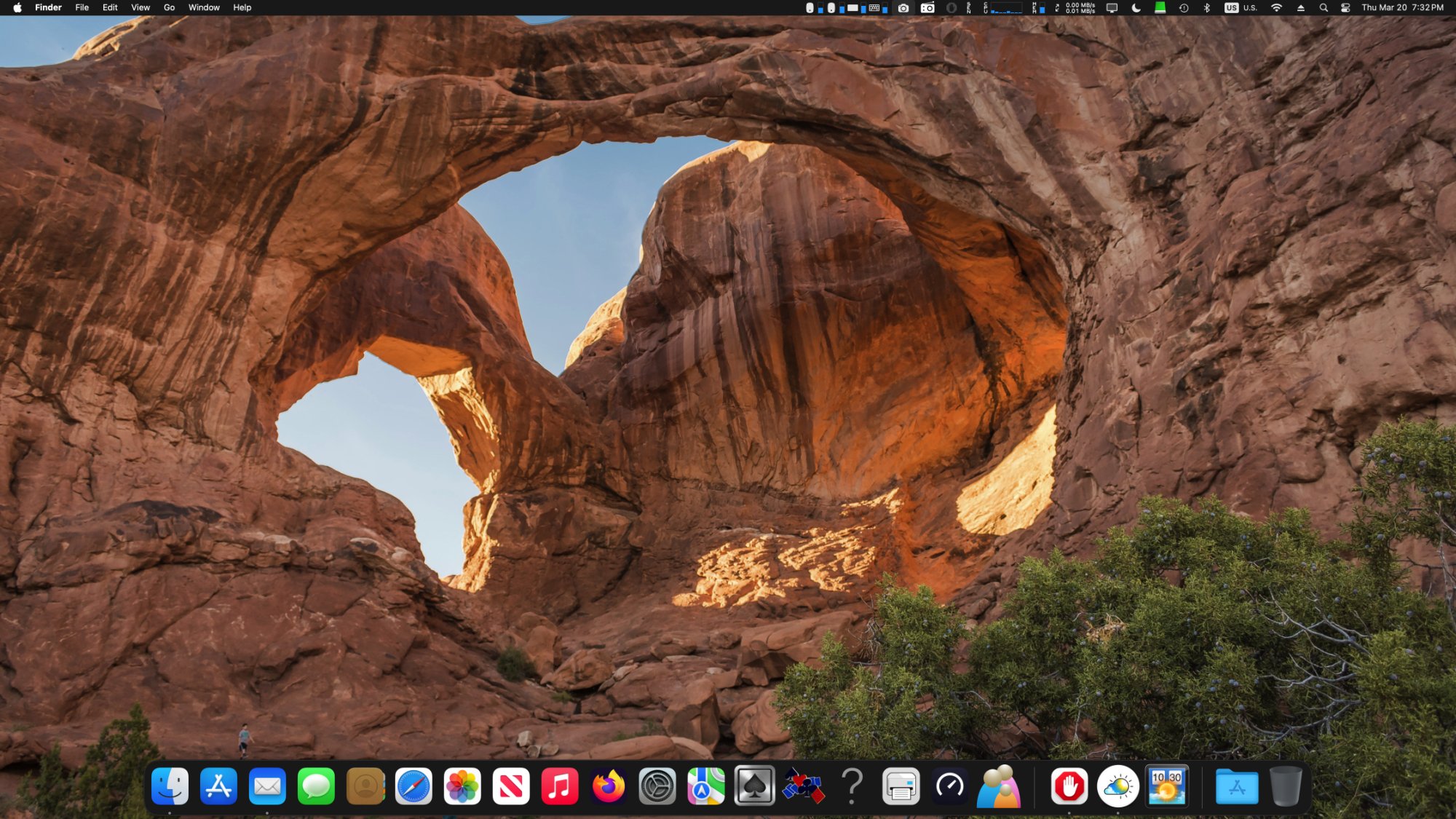Viewport: 1456px width, 819px height.
Task: Open Safari from the Dock
Action: pos(414,786)
